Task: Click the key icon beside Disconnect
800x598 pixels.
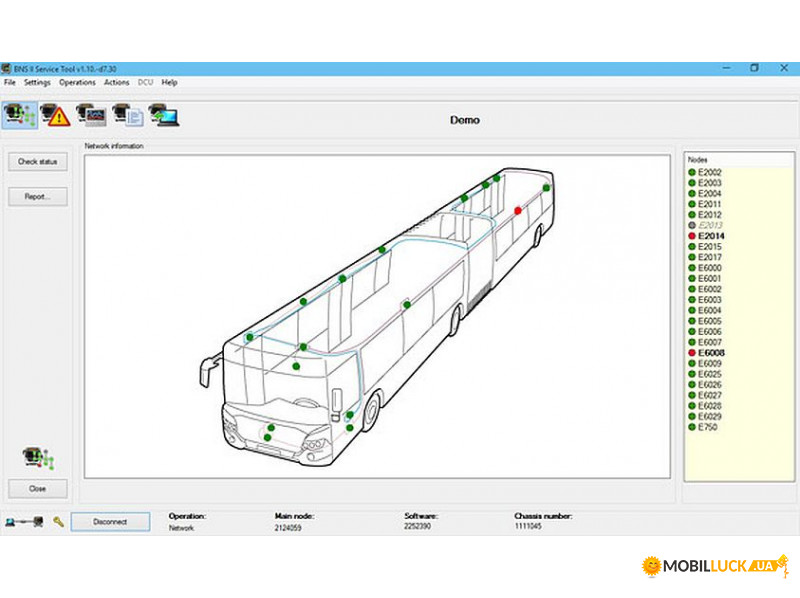Action: [x=59, y=522]
